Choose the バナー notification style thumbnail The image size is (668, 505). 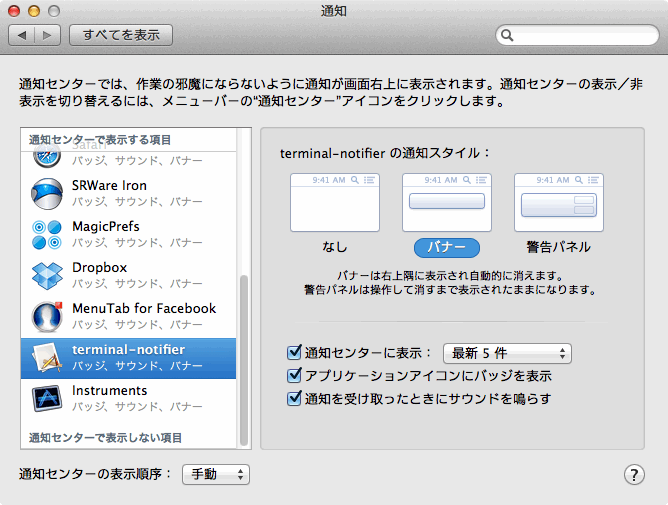click(x=447, y=202)
